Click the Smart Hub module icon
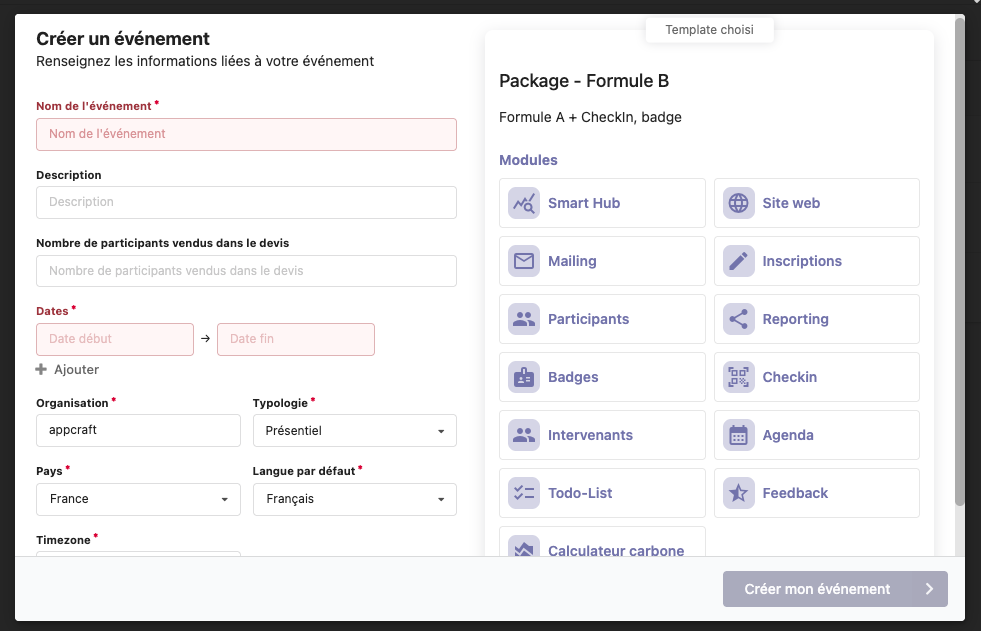981x631 pixels. pyautogui.click(x=524, y=203)
